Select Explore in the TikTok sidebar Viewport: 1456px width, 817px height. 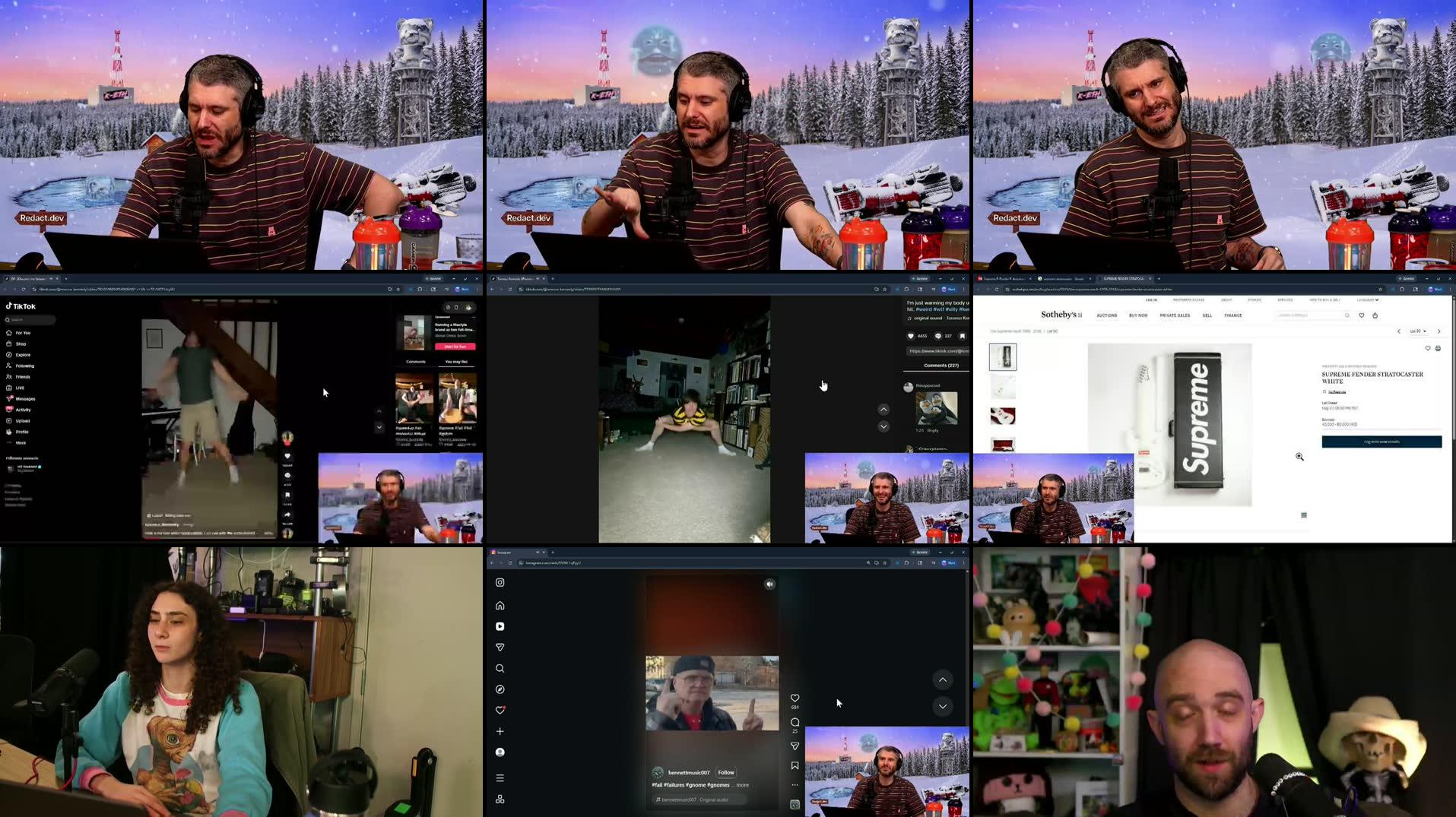point(23,354)
